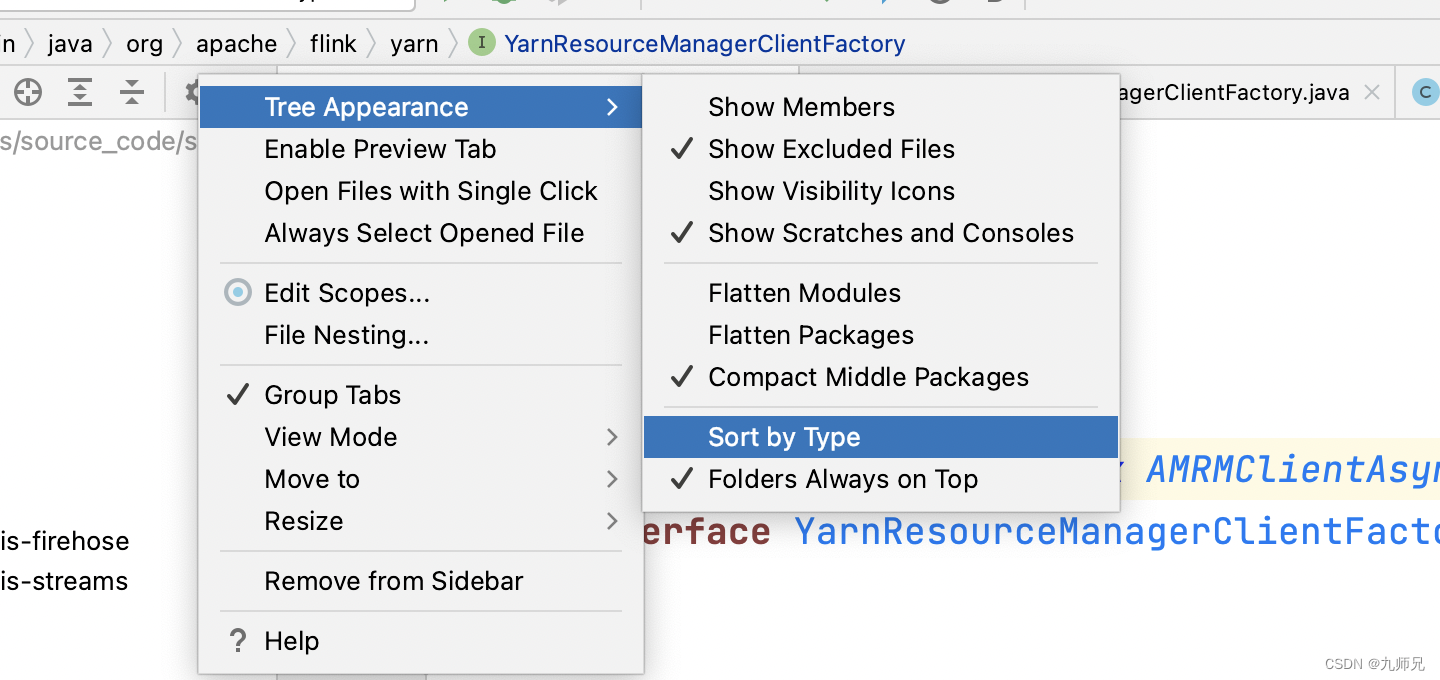Viewport: 1440px width, 680px height.
Task: Click the Edit Scopes radio-style icon
Action: [238, 293]
